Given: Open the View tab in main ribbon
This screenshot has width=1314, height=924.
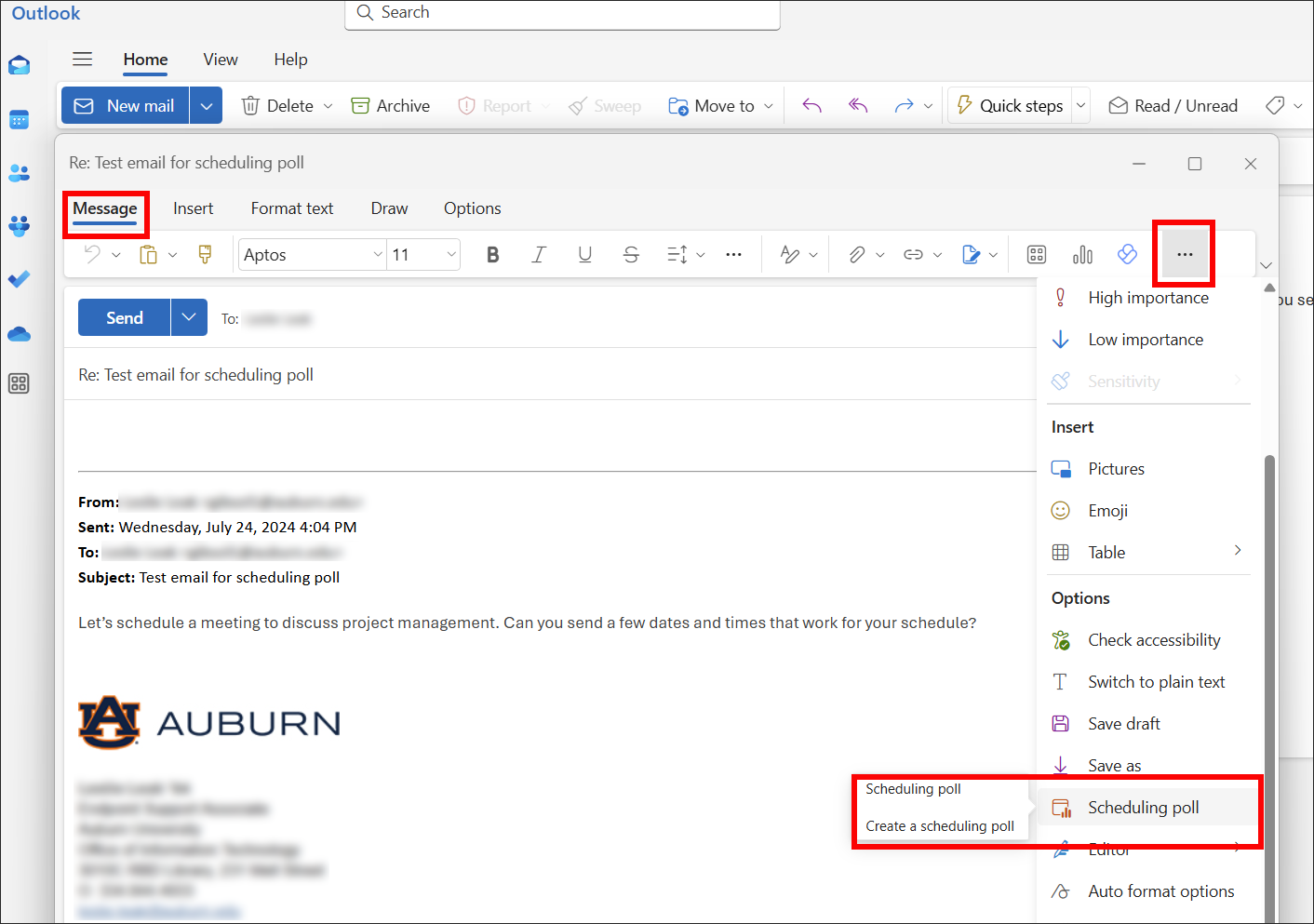Looking at the screenshot, I should [221, 60].
